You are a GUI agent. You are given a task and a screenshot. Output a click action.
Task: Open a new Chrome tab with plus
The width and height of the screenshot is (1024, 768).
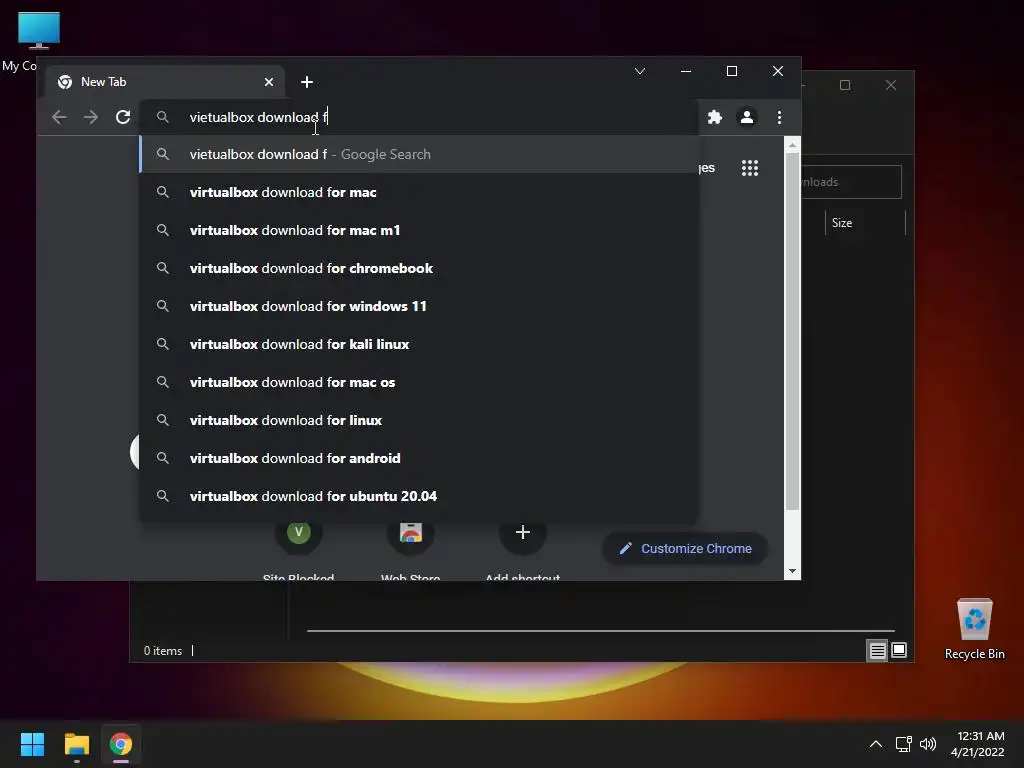[x=307, y=82]
